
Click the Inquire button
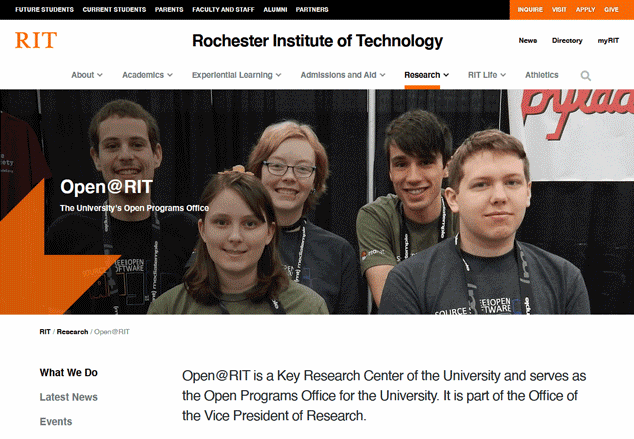point(530,9)
